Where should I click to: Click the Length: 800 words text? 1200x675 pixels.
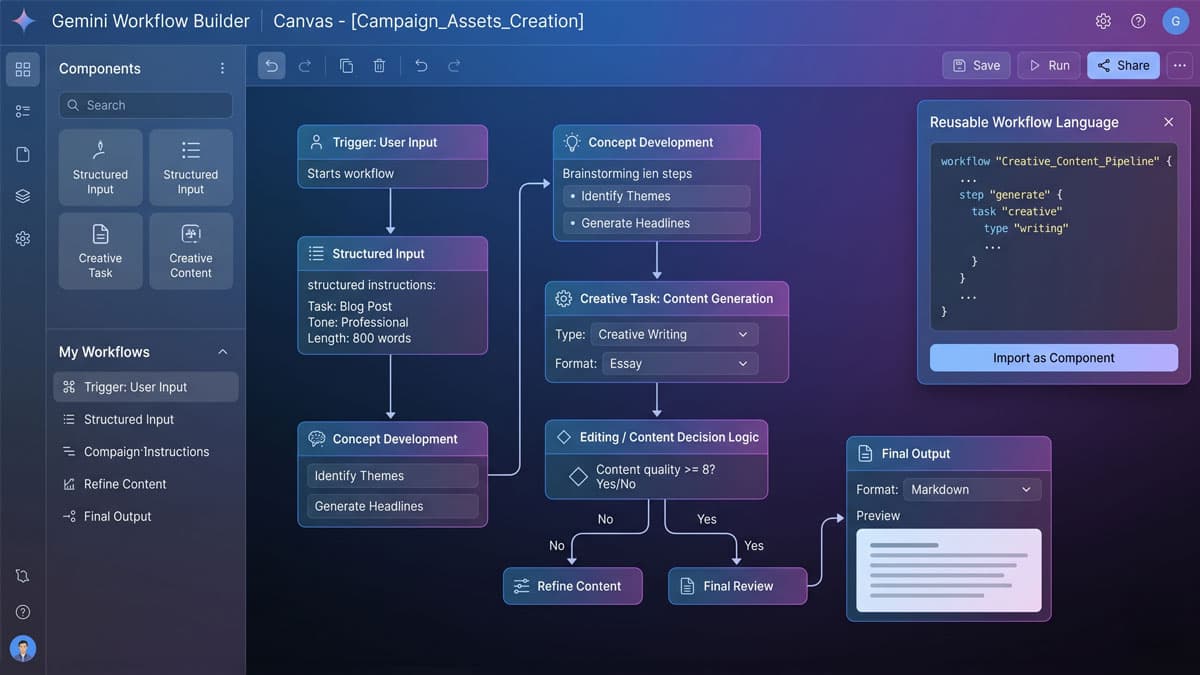(359, 338)
